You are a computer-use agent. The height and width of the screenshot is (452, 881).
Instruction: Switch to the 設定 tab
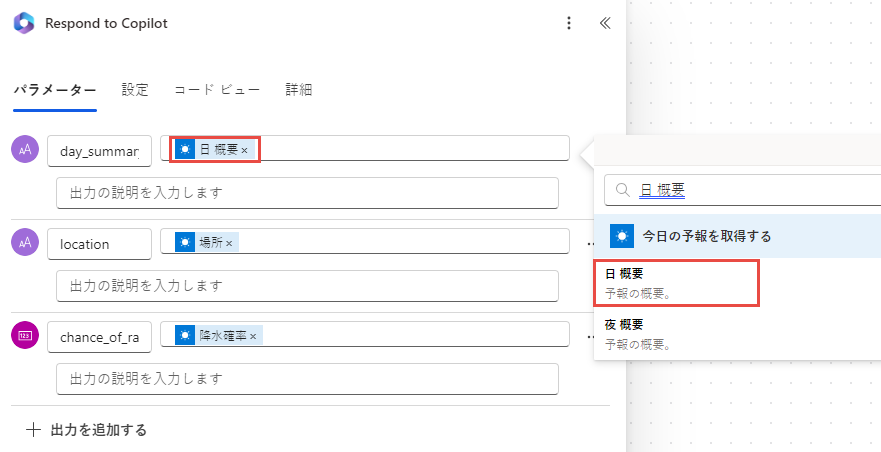click(135, 90)
